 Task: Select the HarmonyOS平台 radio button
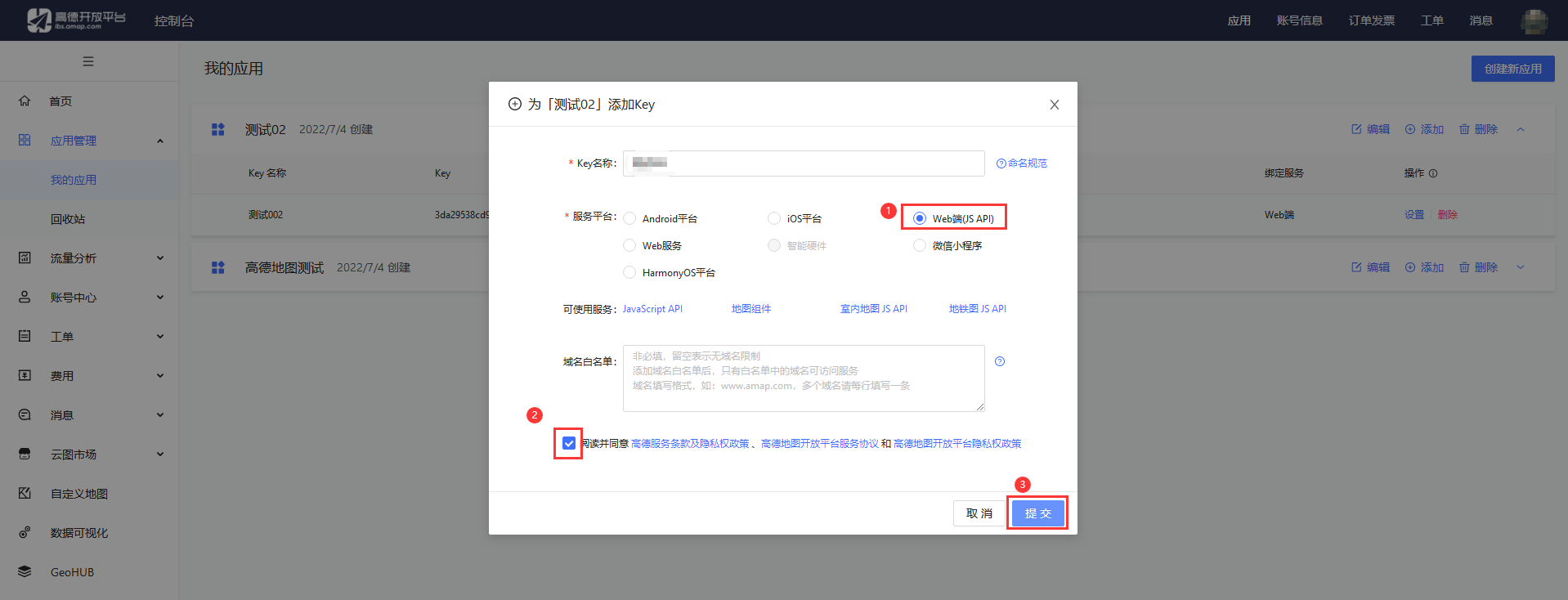point(629,272)
